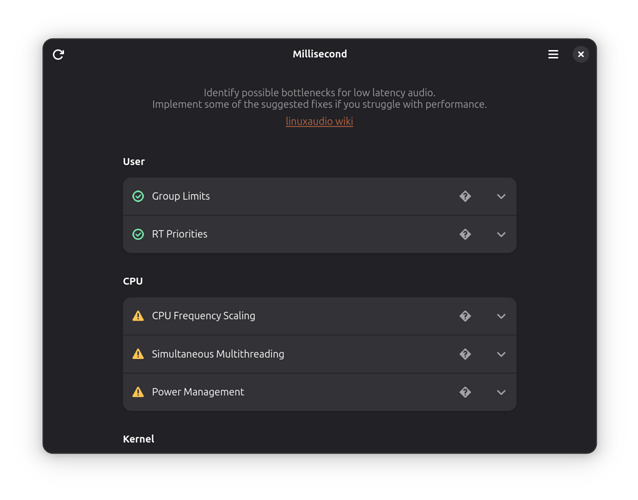The height and width of the screenshot is (500, 638).
Task: Click the help icon for CPU Frequency Scaling
Action: click(465, 316)
